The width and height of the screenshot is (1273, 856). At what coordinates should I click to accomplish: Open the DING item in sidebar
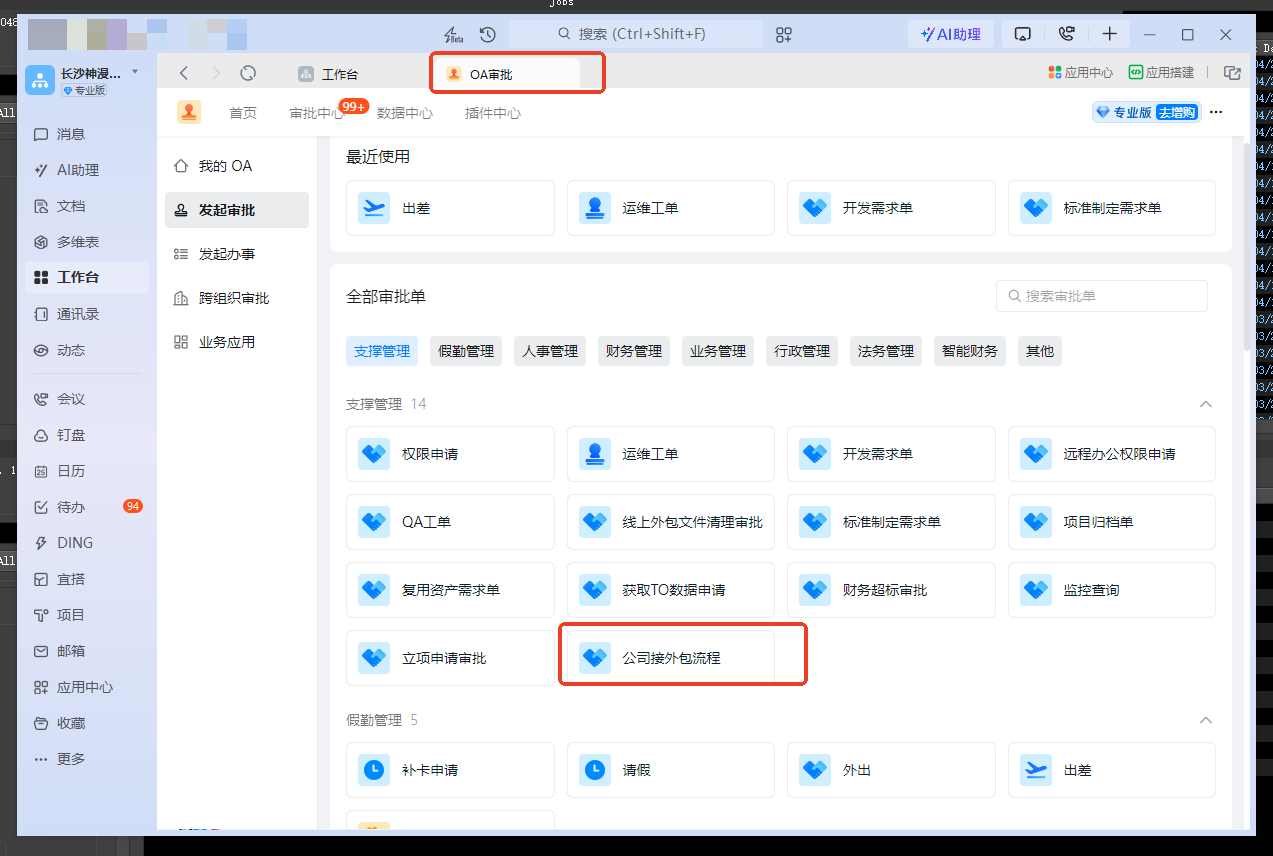[x=75, y=543]
